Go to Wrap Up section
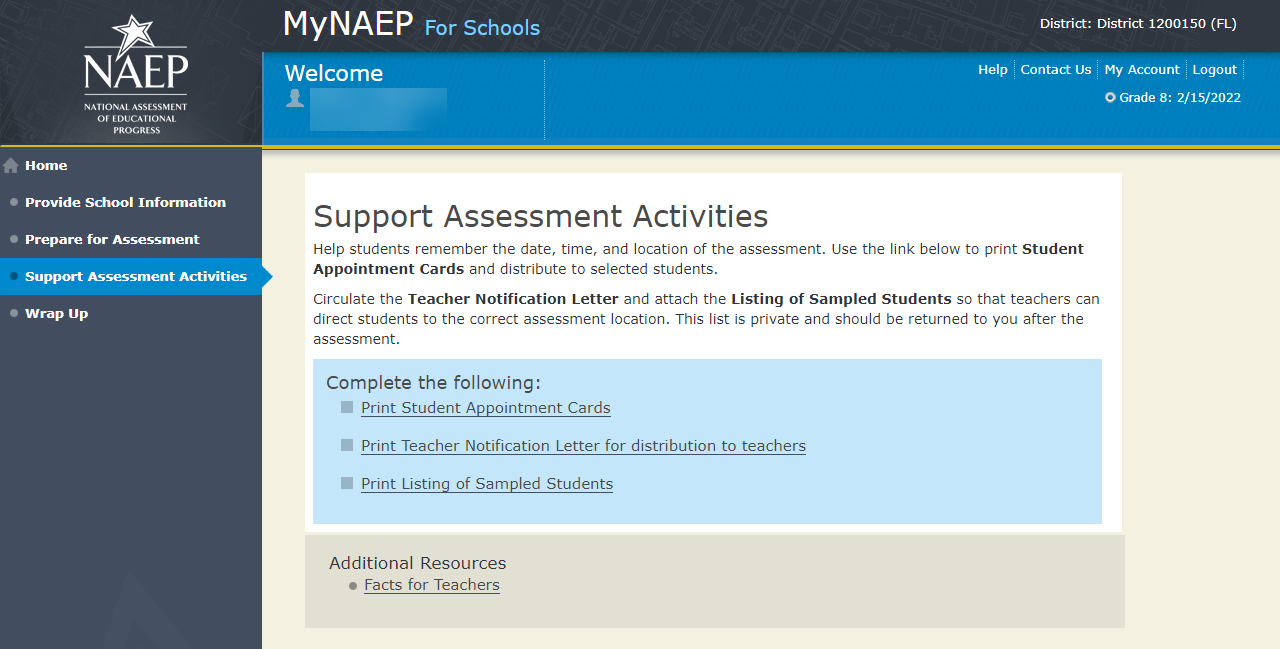The height and width of the screenshot is (649, 1280). click(56, 313)
